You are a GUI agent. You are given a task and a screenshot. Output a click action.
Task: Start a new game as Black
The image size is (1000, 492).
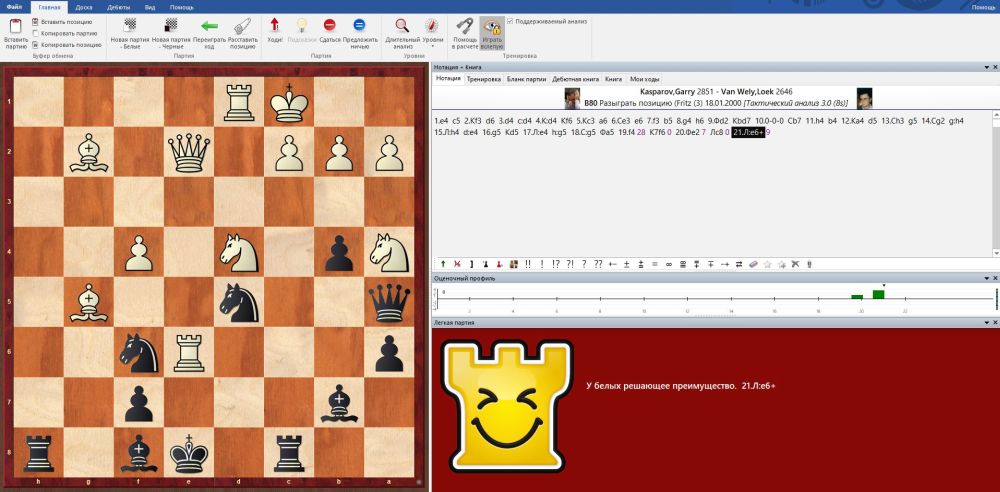tap(168, 30)
